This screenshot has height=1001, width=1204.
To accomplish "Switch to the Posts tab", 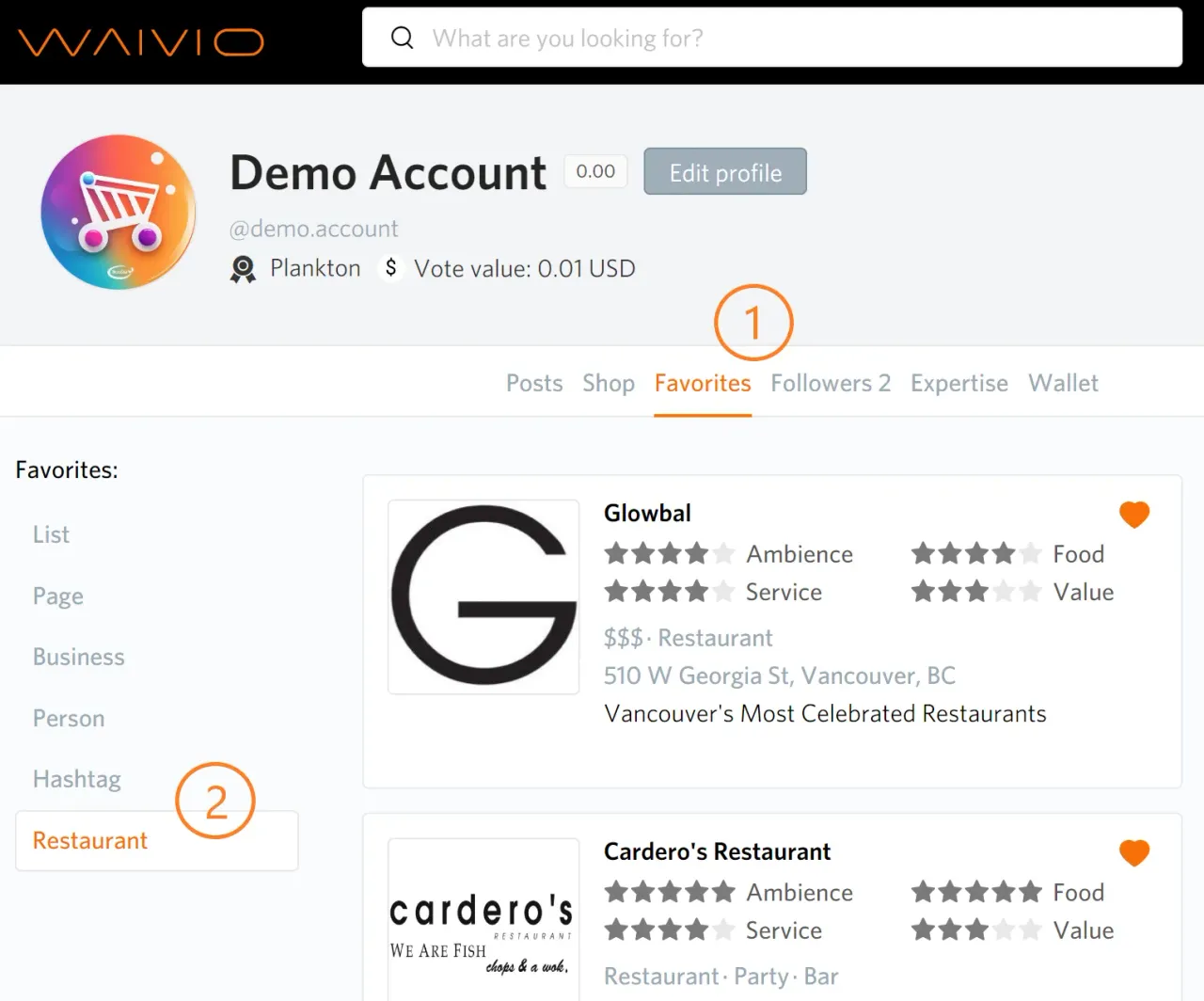I will coord(534,383).
